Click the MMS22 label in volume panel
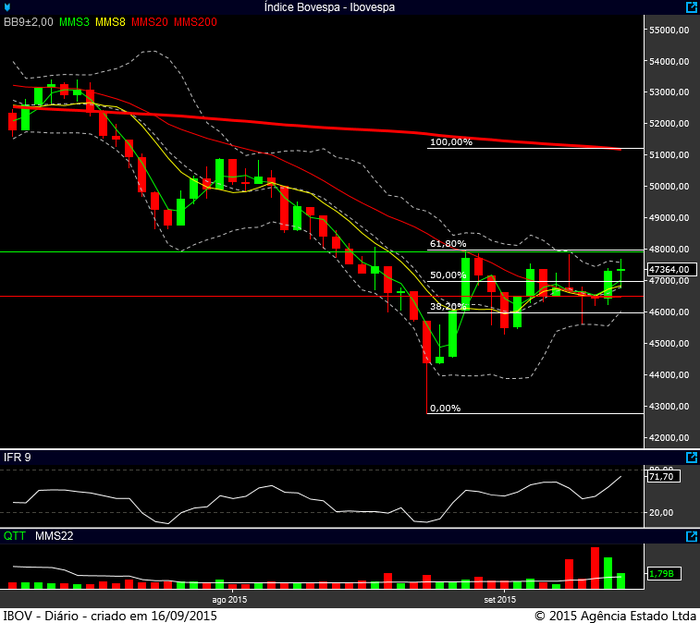The image size is (700, 623). point(54,536)
